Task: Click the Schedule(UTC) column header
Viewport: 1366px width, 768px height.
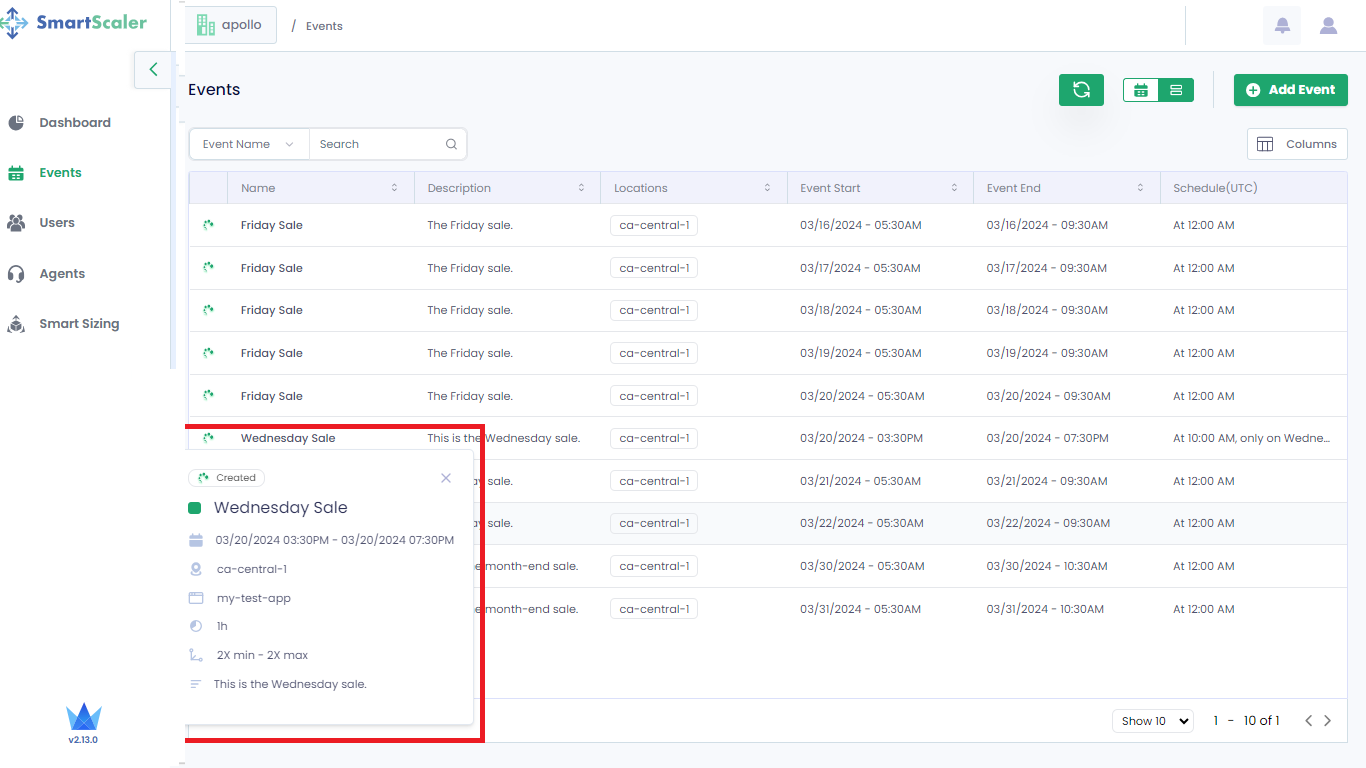Action: tap(1215, 188)
